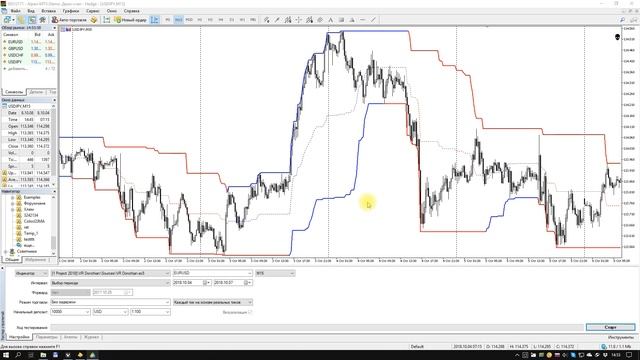This screenshot has height=360, width=640.
Task: Select the M30 timeframe button
Action: 189,20
